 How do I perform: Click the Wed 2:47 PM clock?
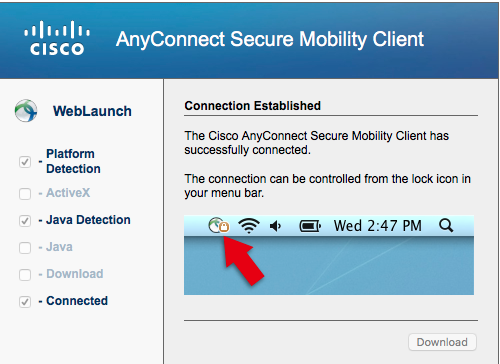[x=378, y=226]
